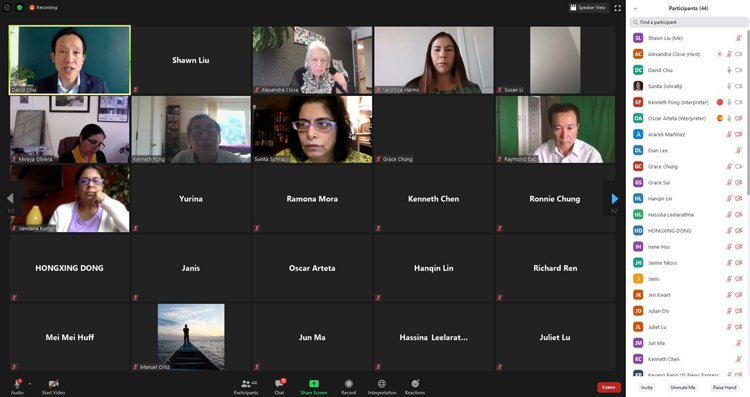Enter full screen with the top-right icon
This screenshot has width=750, height=397.
click(x=618, y=8)
